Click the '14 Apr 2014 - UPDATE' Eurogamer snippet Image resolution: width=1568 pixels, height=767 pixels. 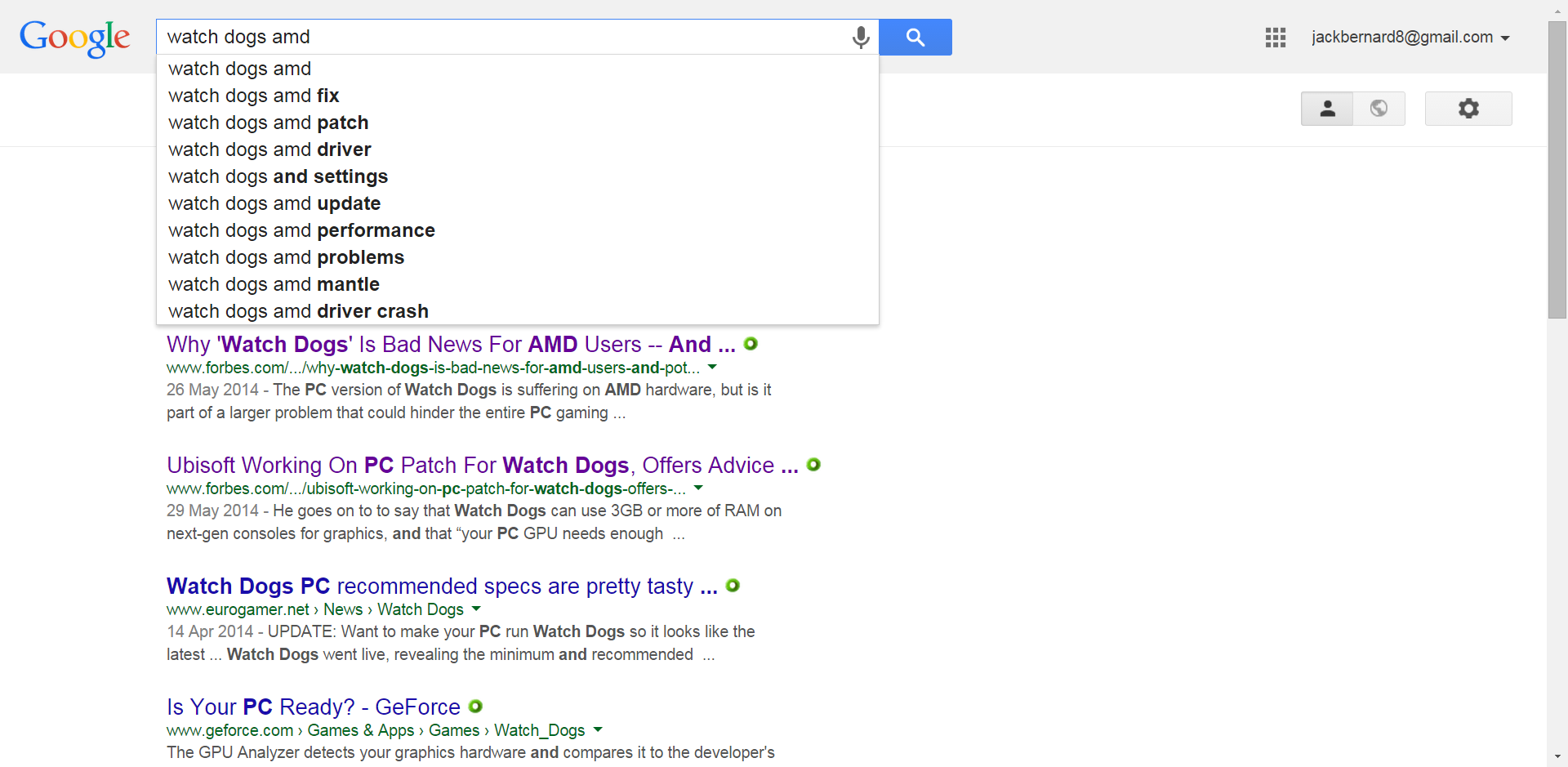[x=461, y=644]
